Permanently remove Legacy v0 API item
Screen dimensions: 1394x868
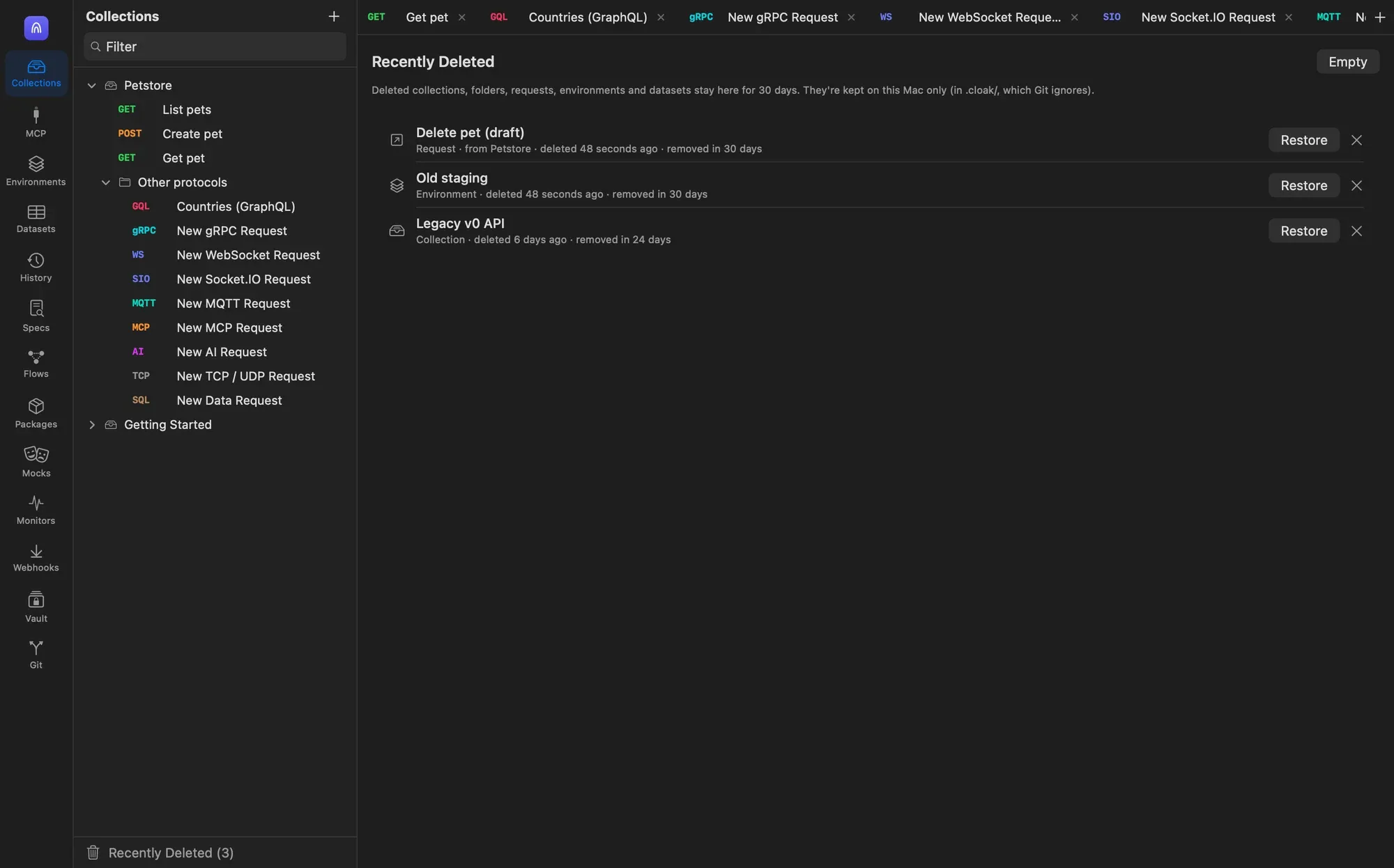(1356, 231)
